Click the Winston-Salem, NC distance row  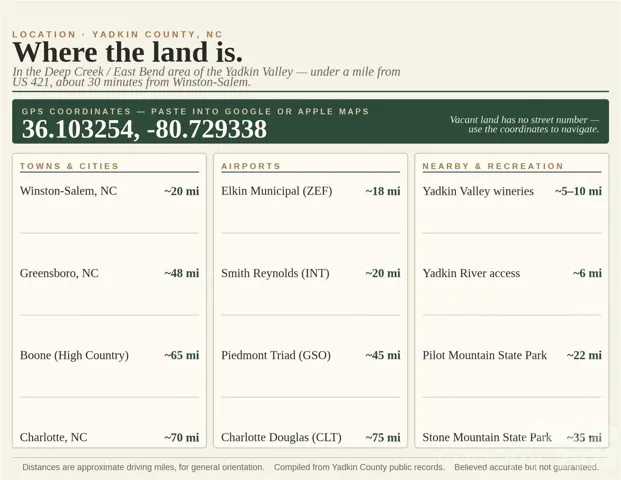tap(109, 191)
